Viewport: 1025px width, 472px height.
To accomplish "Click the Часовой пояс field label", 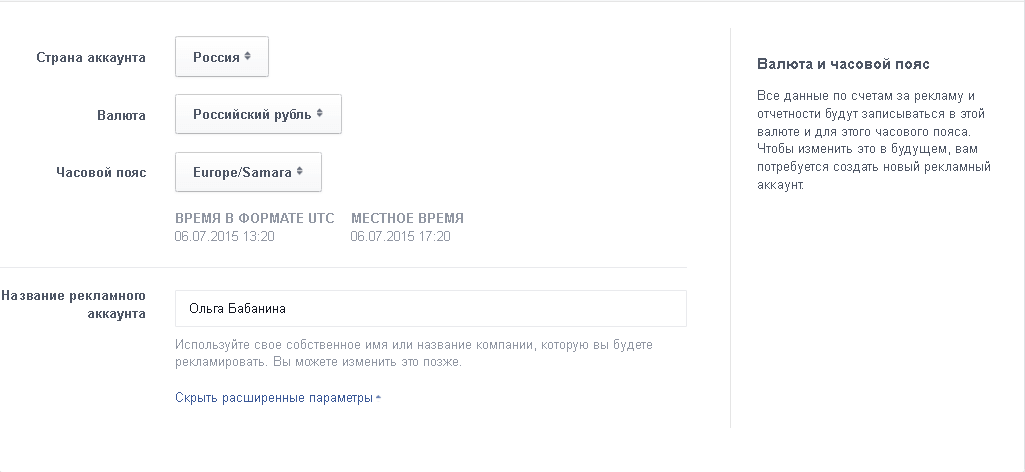I will 101,172.
